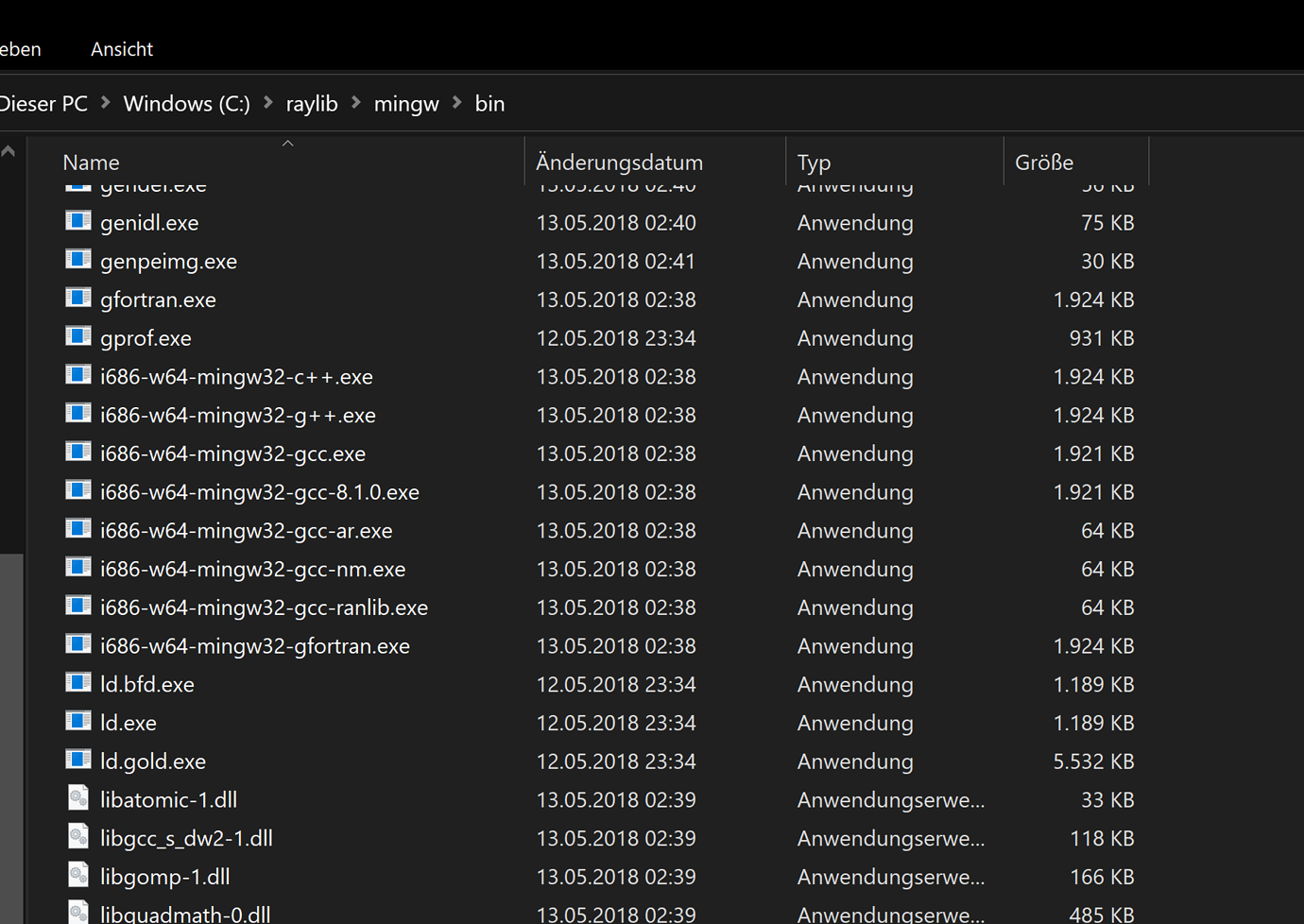Click the DLL icon next to libatomic-1.dll
This screenshot has width=1304, height=924.
click(x=78, y=797)
